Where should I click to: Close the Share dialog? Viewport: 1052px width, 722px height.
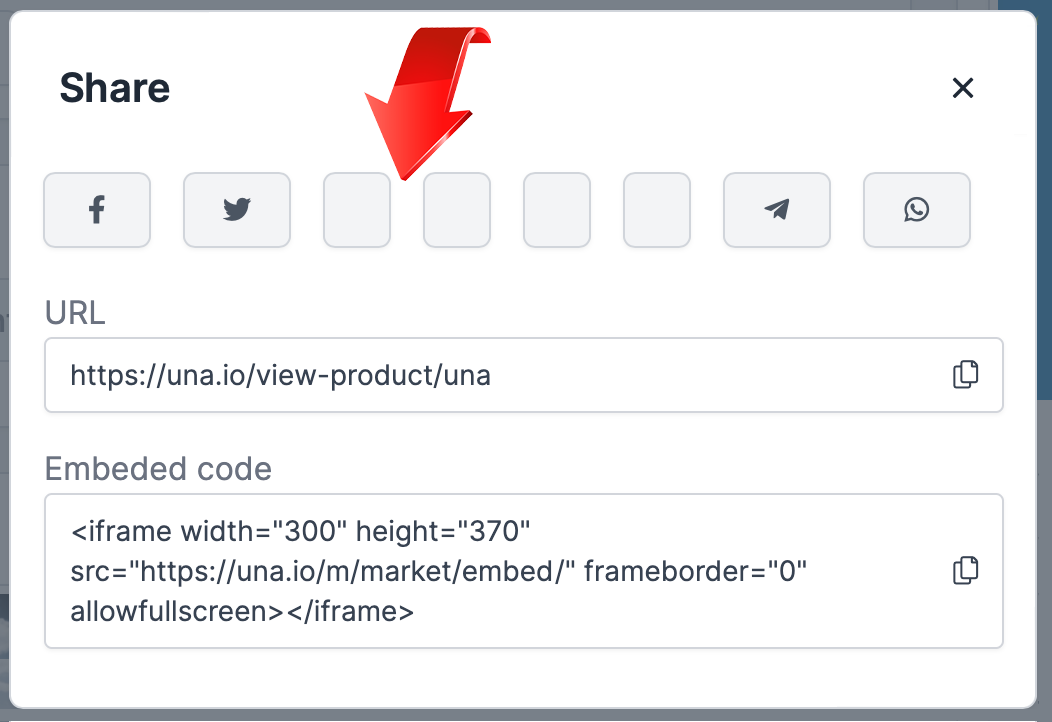[x=963, y=88]
